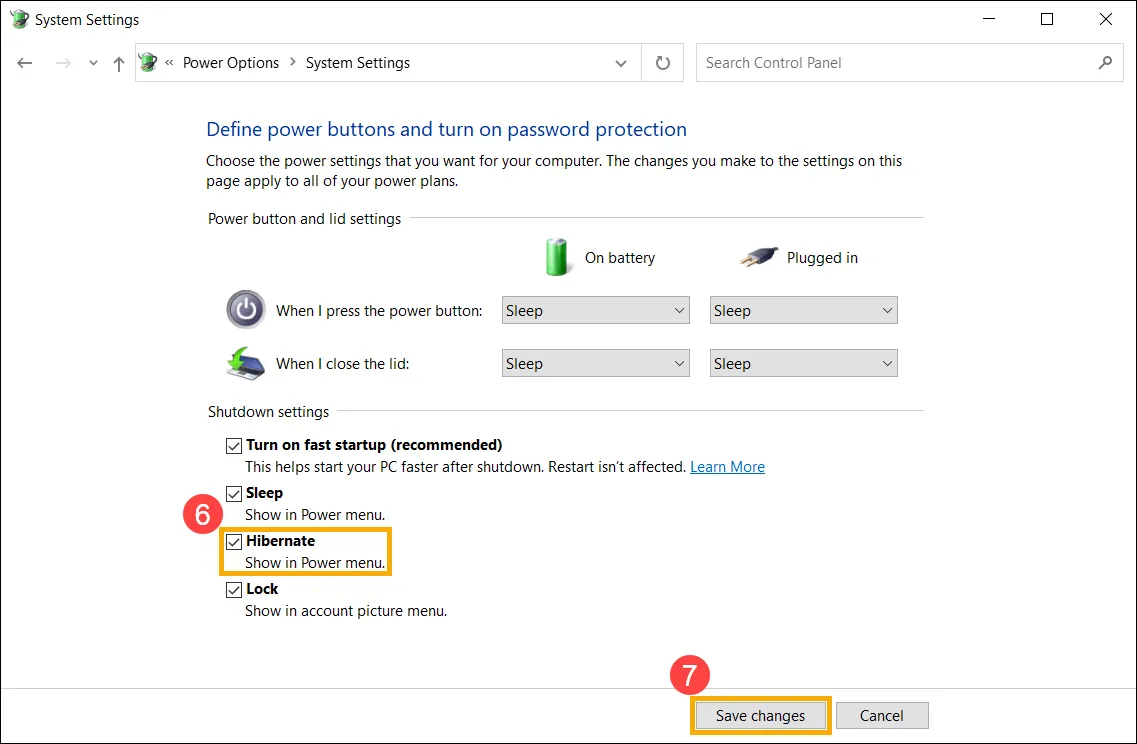
Task: Uncheck Turn on fast startup
Action: pyautogui.click(x=233, y=445)
